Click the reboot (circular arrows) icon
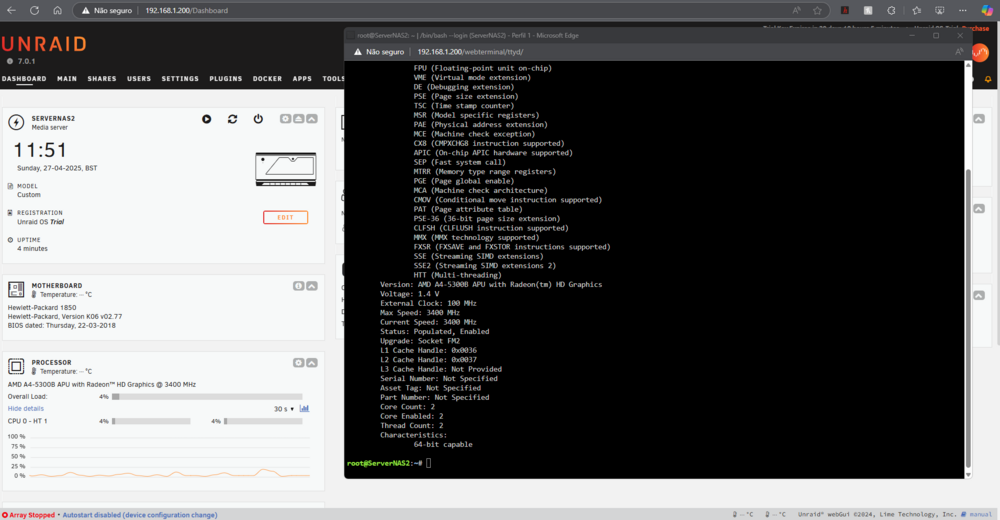The width and height of the screenshot is (1000, 520). tap(232, 119)
